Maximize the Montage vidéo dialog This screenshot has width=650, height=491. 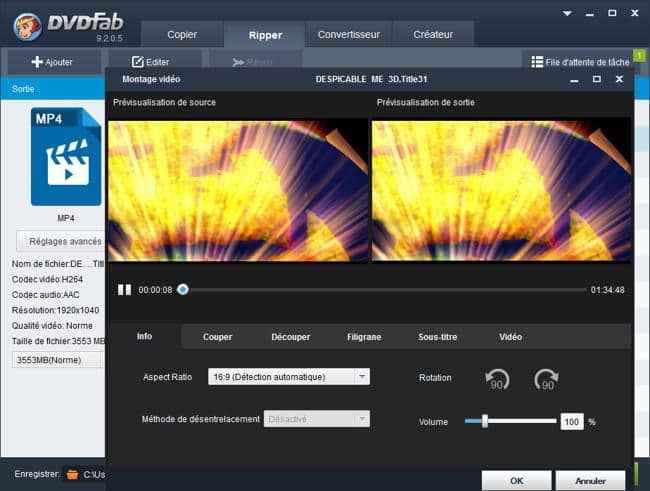pos(597,79)
